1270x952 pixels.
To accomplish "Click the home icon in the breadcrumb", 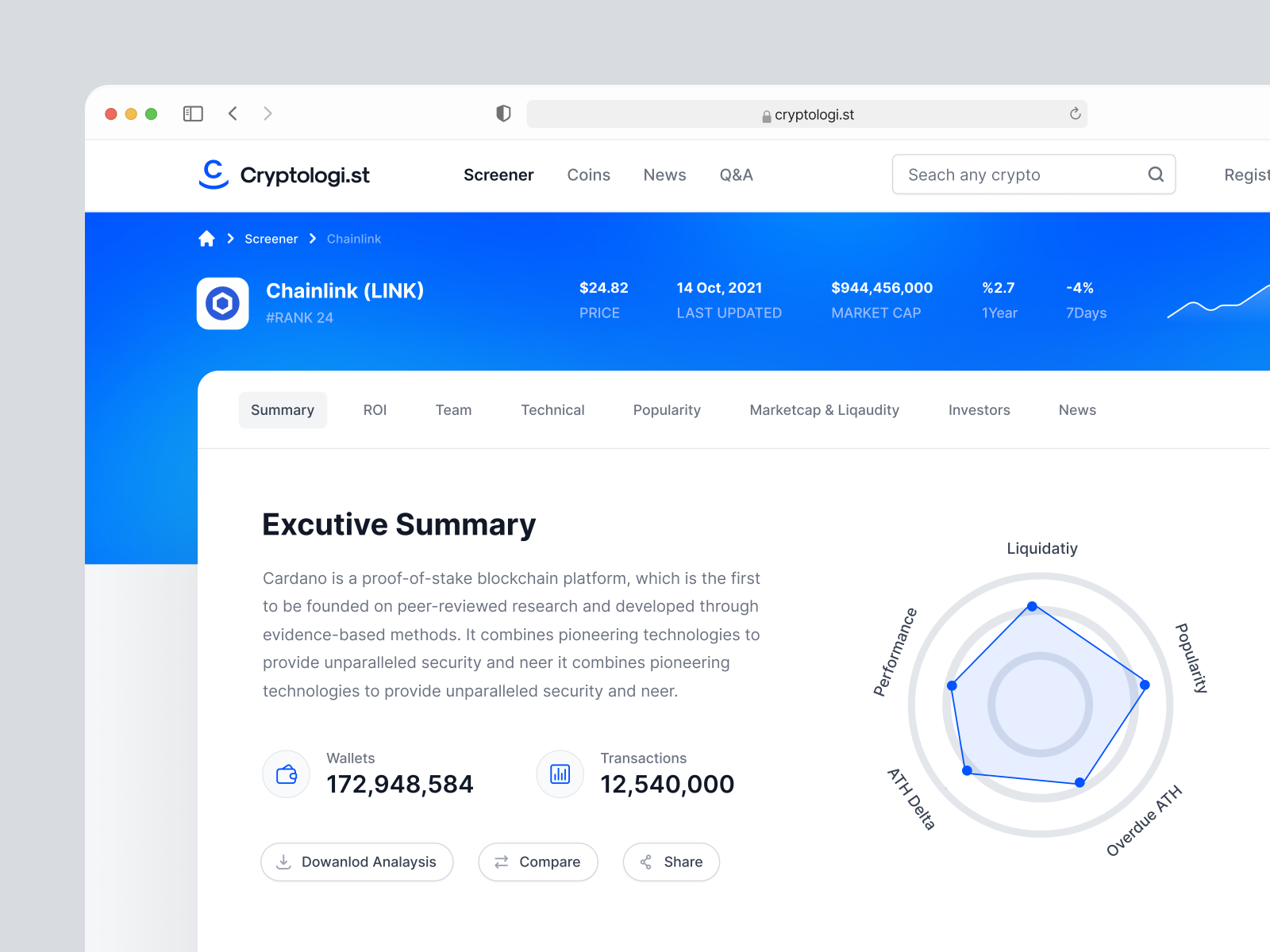I will point(206,238).
